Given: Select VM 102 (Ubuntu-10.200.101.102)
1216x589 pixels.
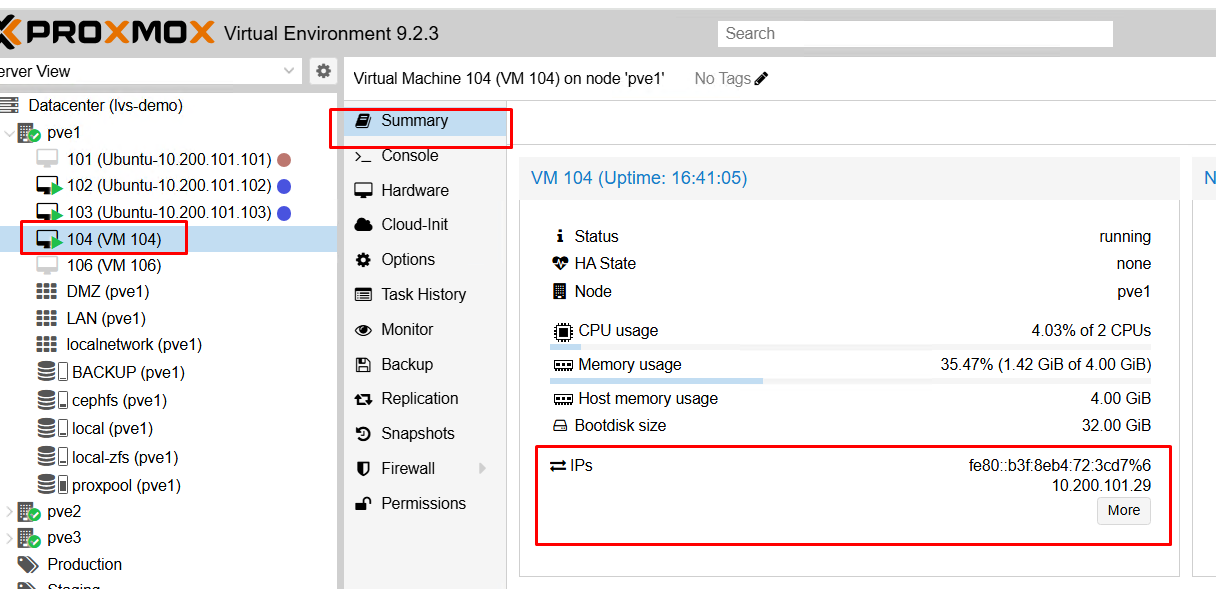Looking at the screenshot, I should [x=169, y=186].
